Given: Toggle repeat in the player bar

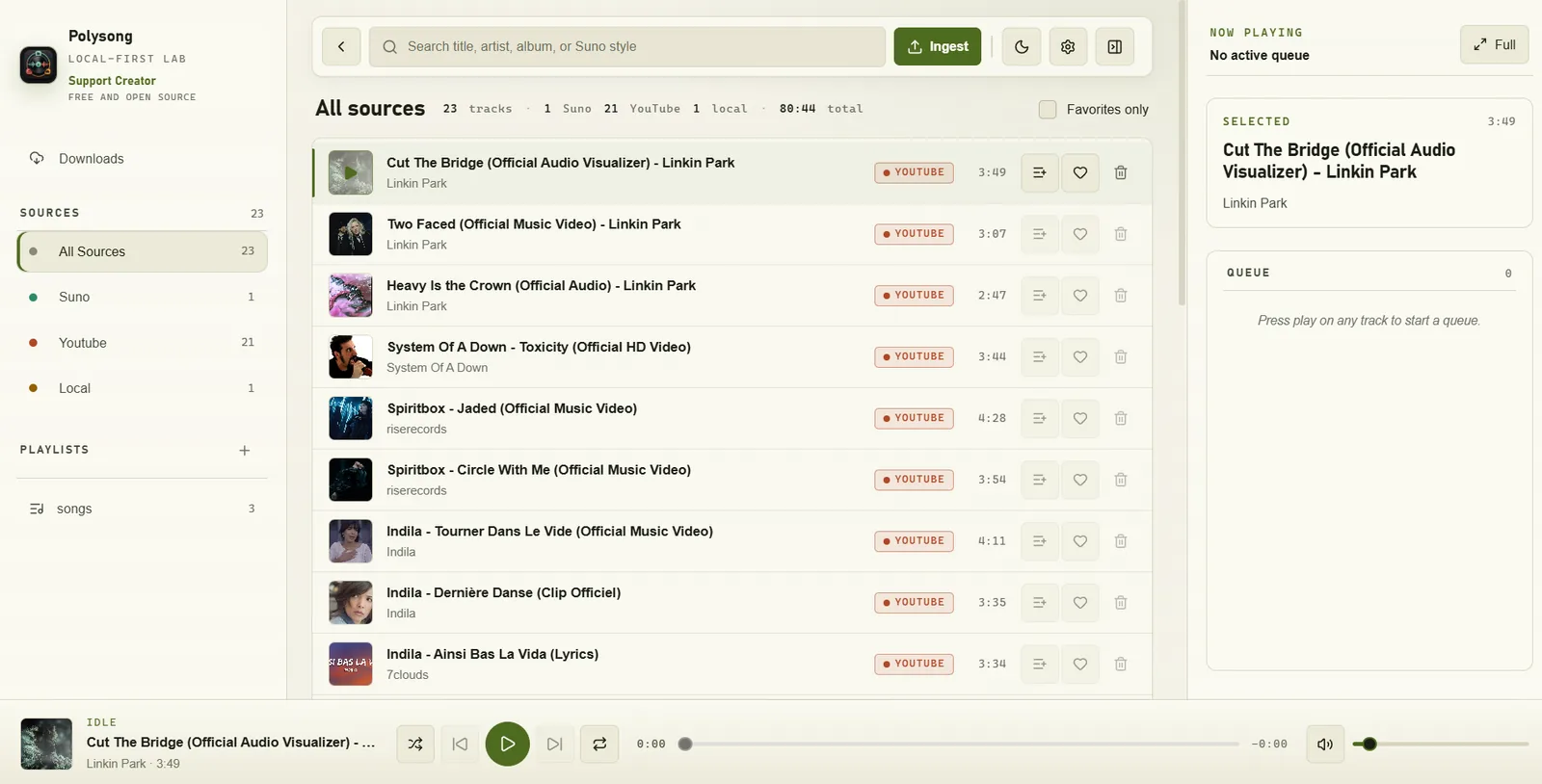Looking at the screenshot, I should (x=599, y=744).
